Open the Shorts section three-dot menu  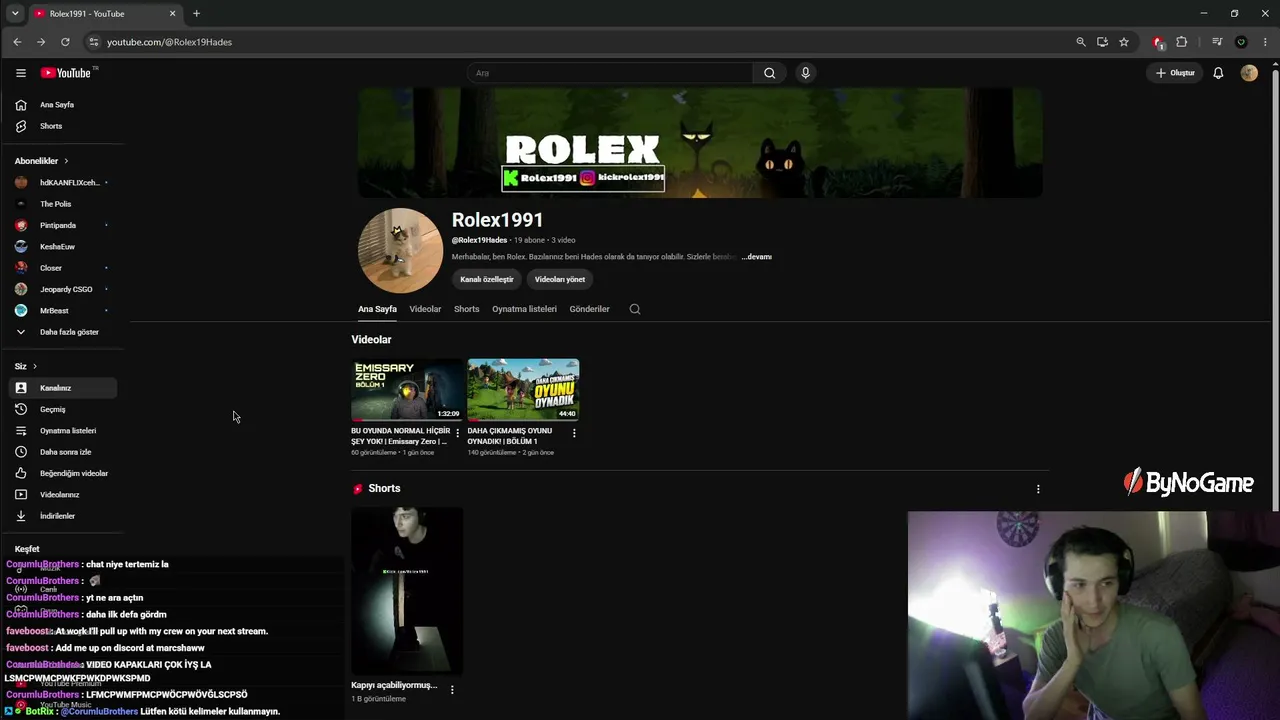pyautogui.click(x=1038, y=489)
